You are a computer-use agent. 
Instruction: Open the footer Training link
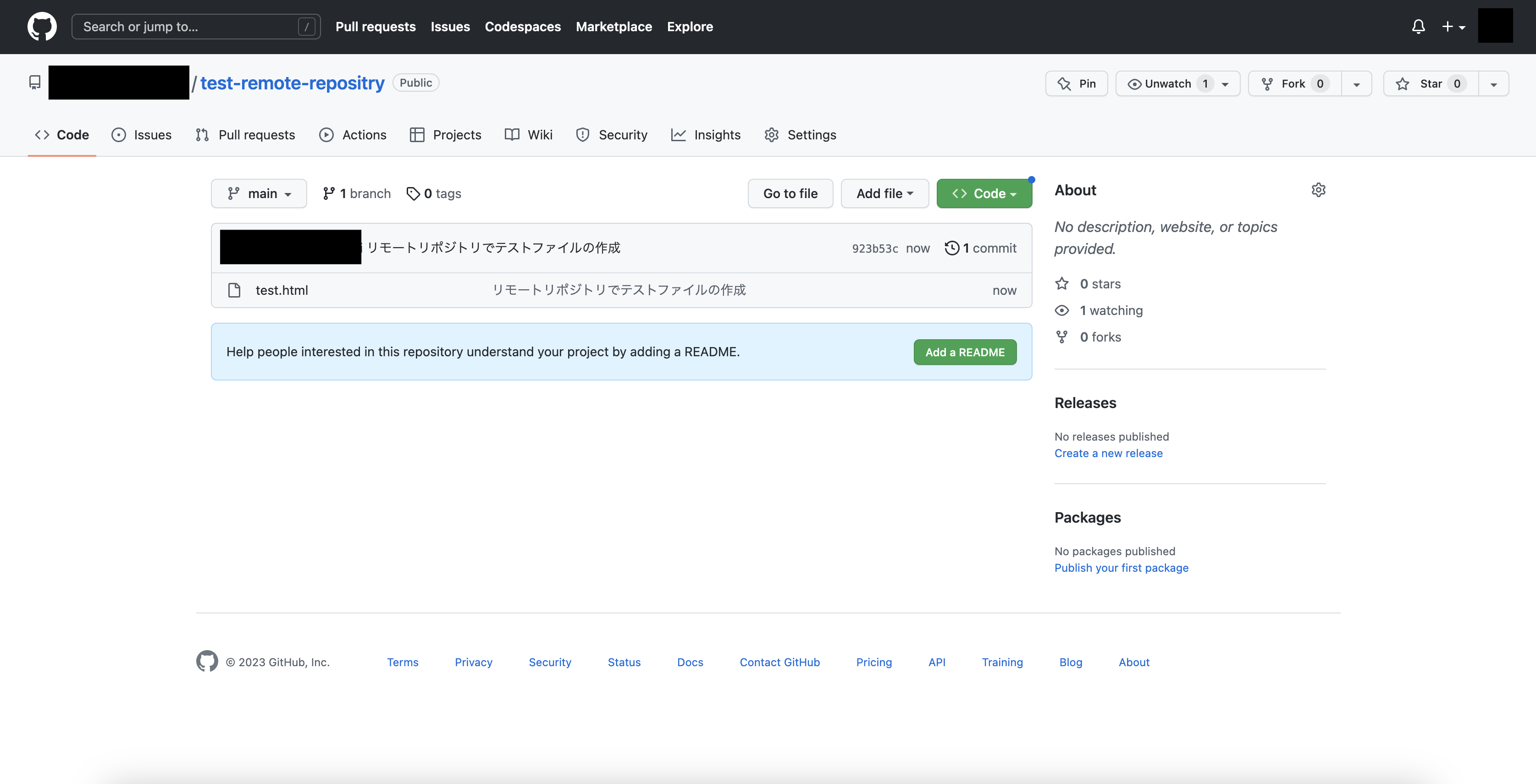pos(1002,663)
